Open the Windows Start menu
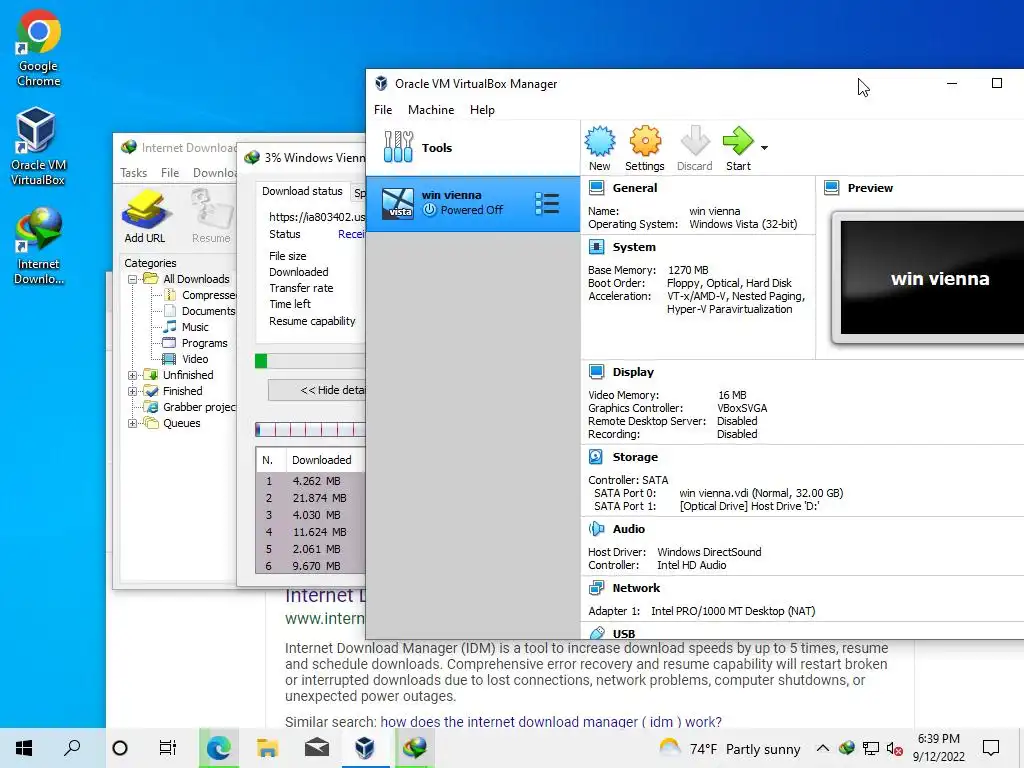 [24, 748]
